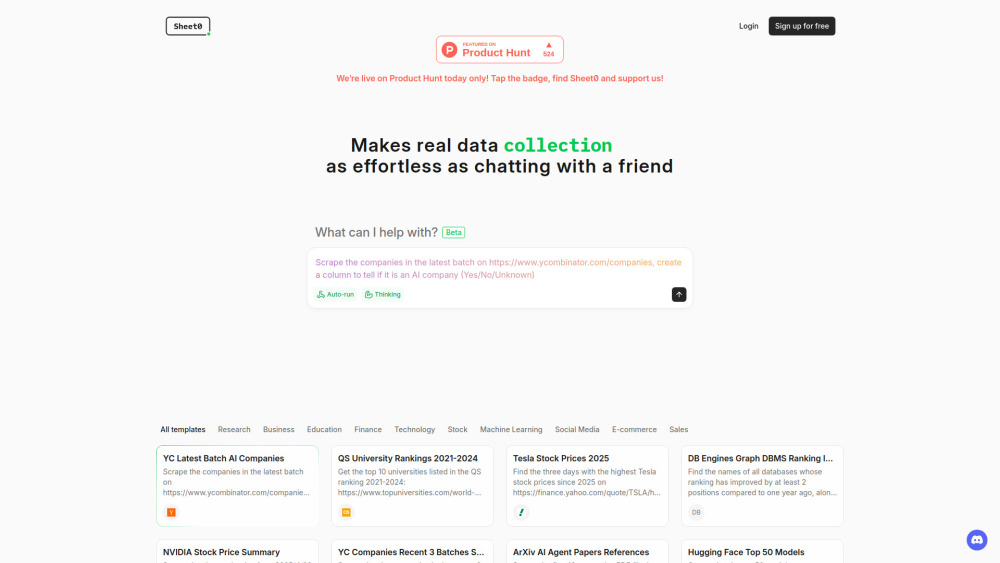Open the Product Hunt badge

(x=499, y=49)
